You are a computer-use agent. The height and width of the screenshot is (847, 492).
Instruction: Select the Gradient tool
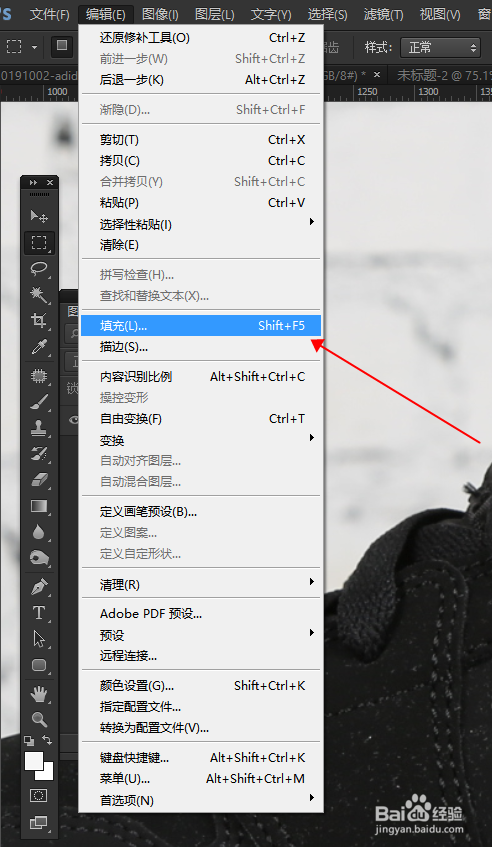pyautogui.click(x=39, y=506)
